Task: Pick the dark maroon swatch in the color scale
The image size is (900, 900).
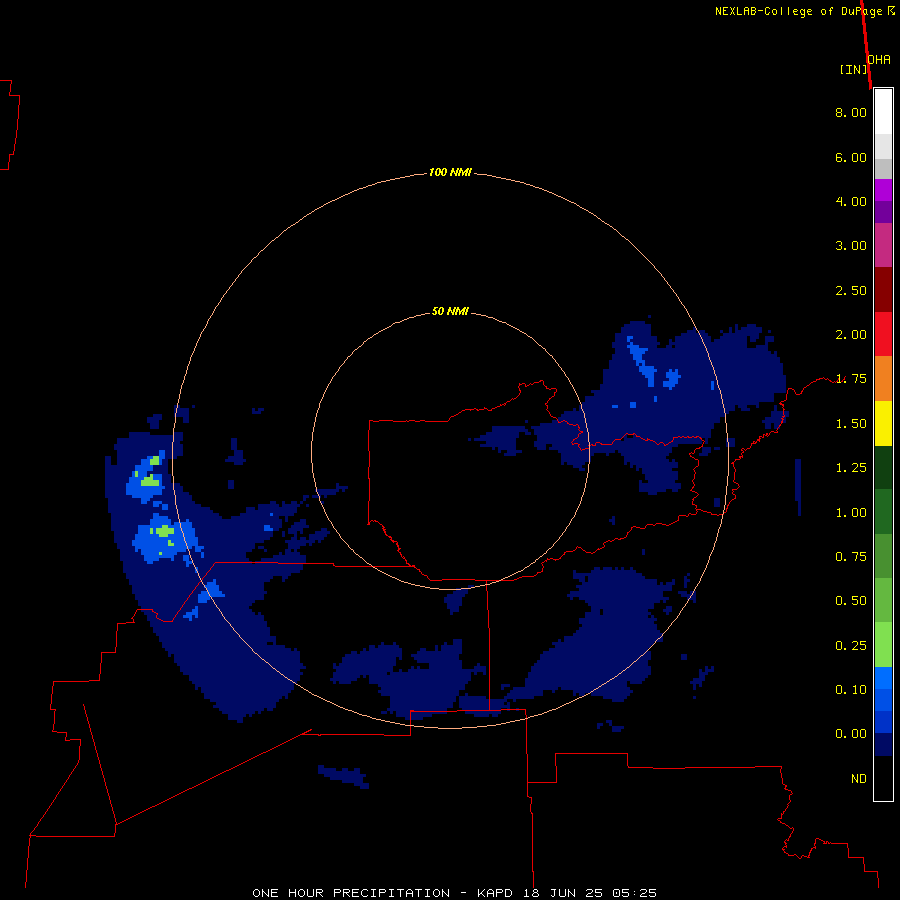Action: 883,290
